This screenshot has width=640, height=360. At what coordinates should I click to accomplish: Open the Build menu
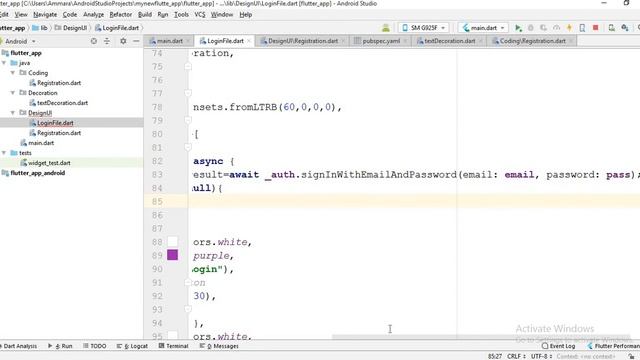pos(145,15)
